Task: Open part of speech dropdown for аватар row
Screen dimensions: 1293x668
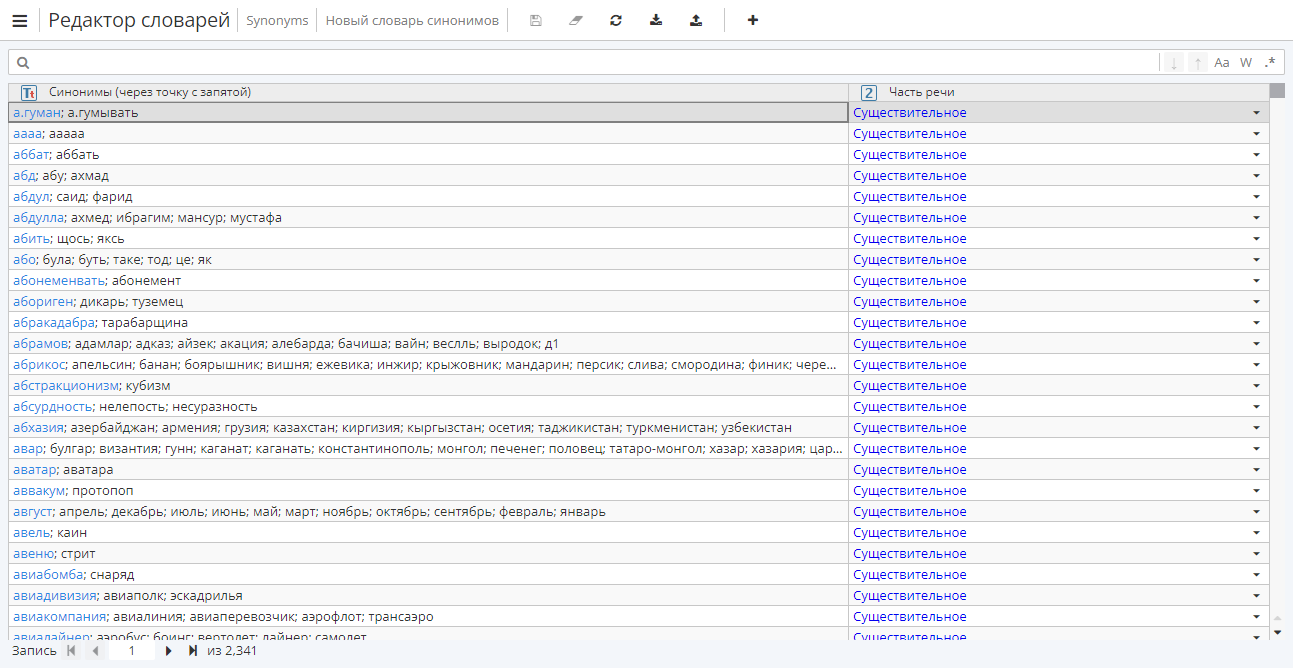Action: point(1257,470)
